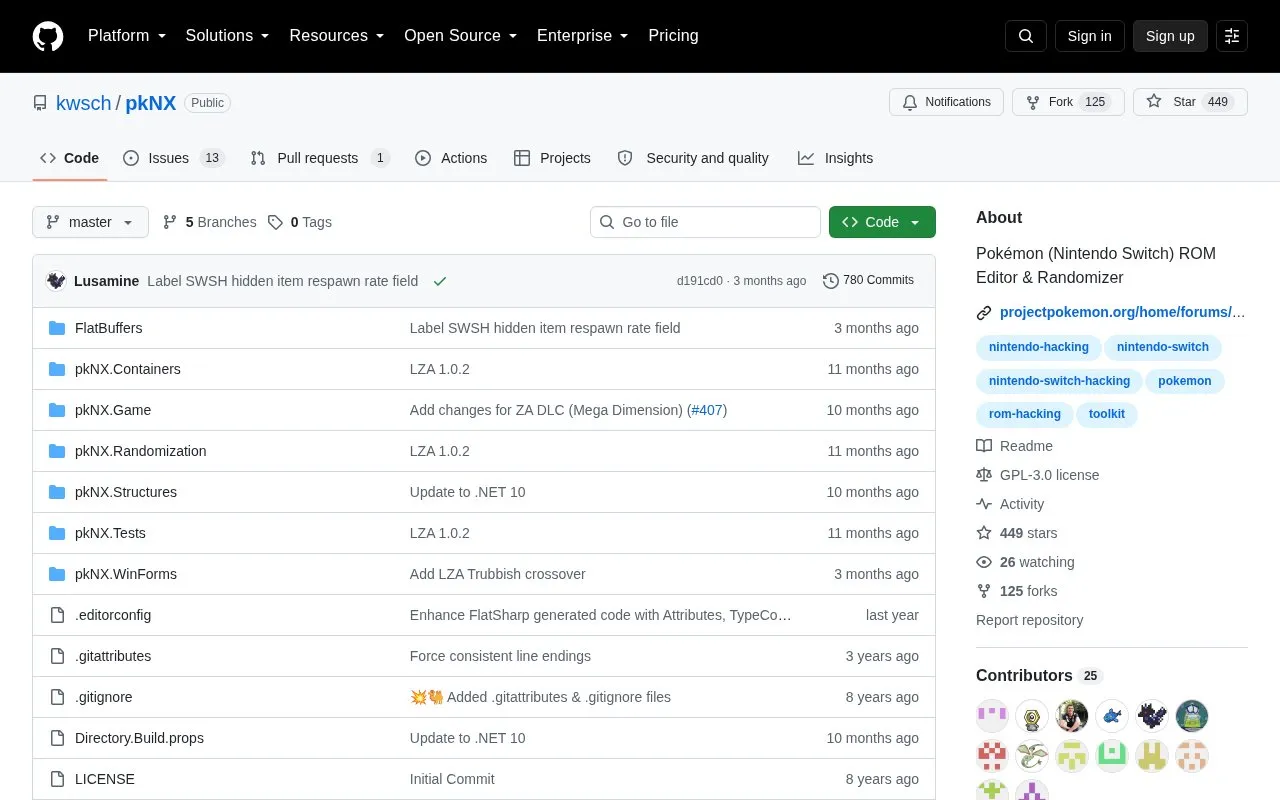Screen dimensions: 1280x800
Task: Focus the Go to file input
Action: [705, 222]
